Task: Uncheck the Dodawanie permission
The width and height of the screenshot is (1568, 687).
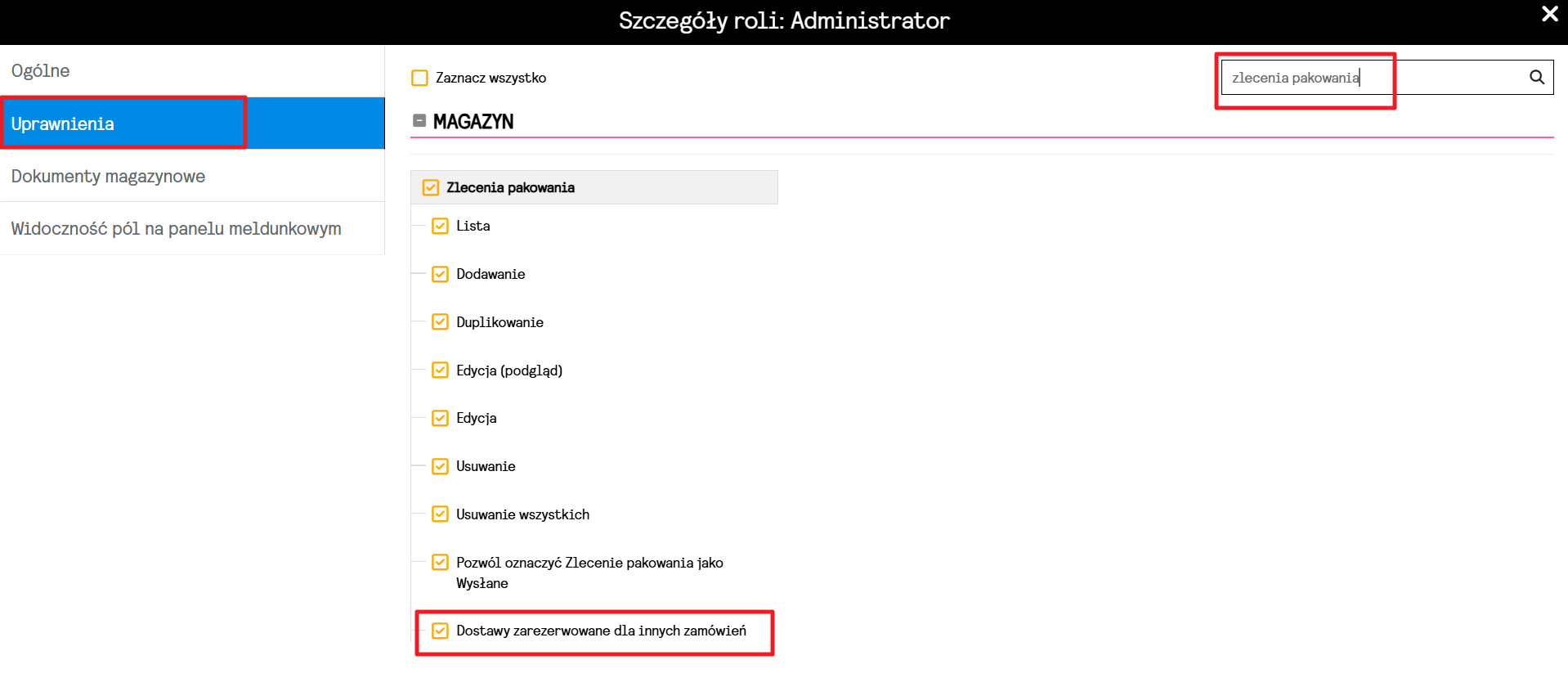Action: (440, 274)
